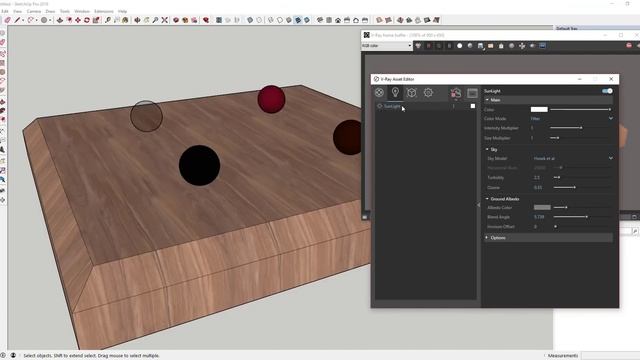Select the Push/Pull tool
The image size is (640, 360).
[60, 20]
